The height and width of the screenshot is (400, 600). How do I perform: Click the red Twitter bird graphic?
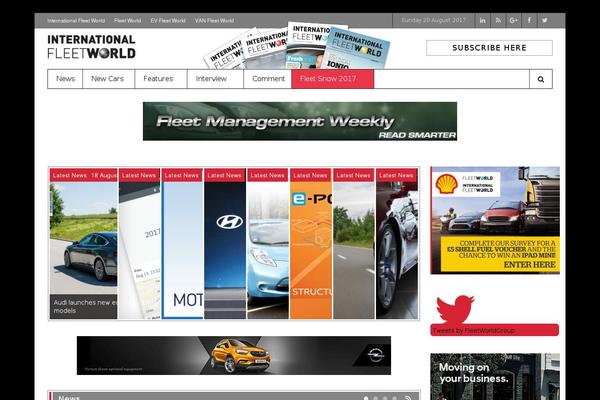tap(455, 309)
